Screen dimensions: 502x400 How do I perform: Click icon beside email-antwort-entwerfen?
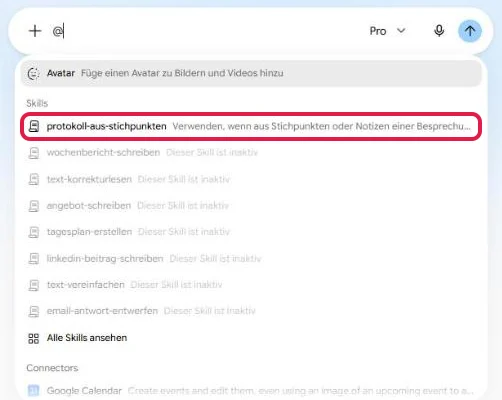(34, 311)
